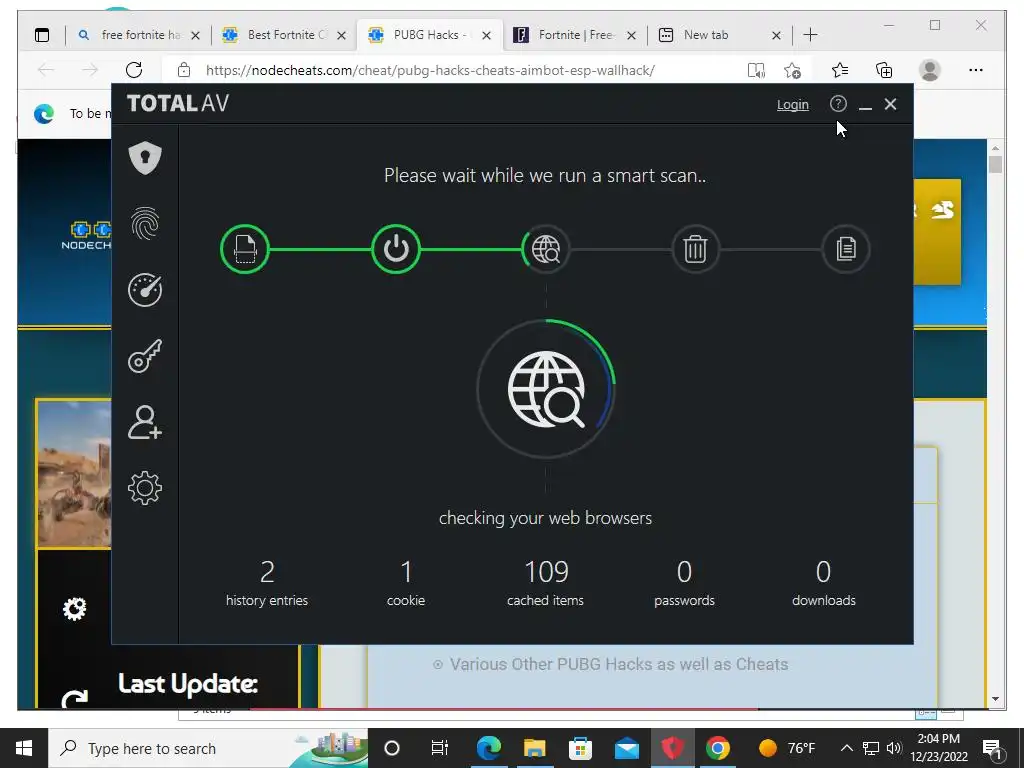The width and height of the screenshot is (1024, 768).
Task: Open Google Chrome from taskbar
Action: [x=718, y=748]
